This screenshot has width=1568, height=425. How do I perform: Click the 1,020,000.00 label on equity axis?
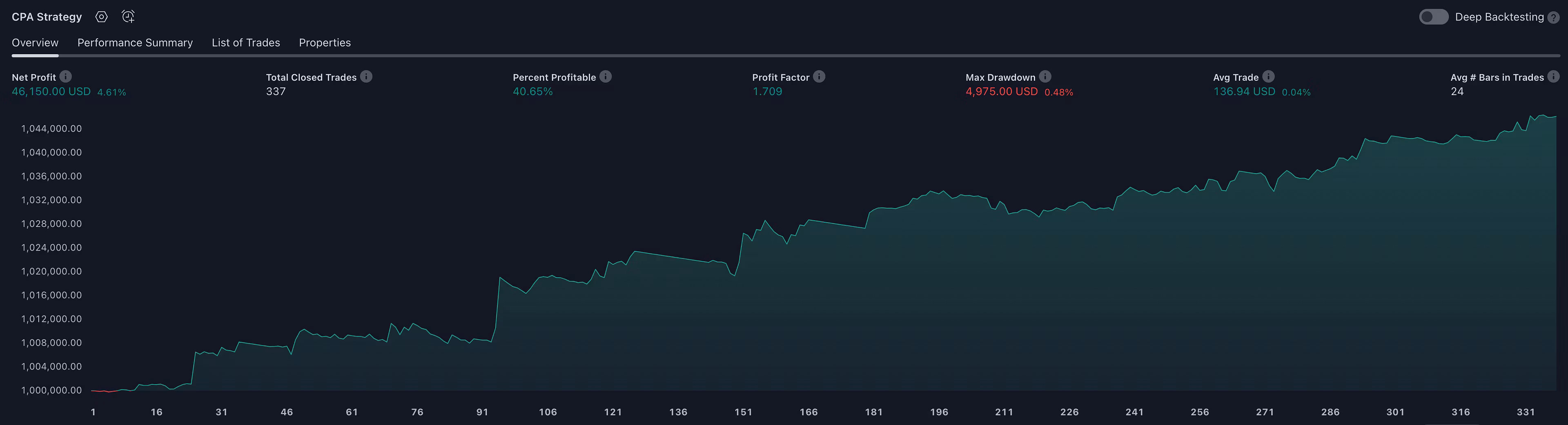[52, 271]
